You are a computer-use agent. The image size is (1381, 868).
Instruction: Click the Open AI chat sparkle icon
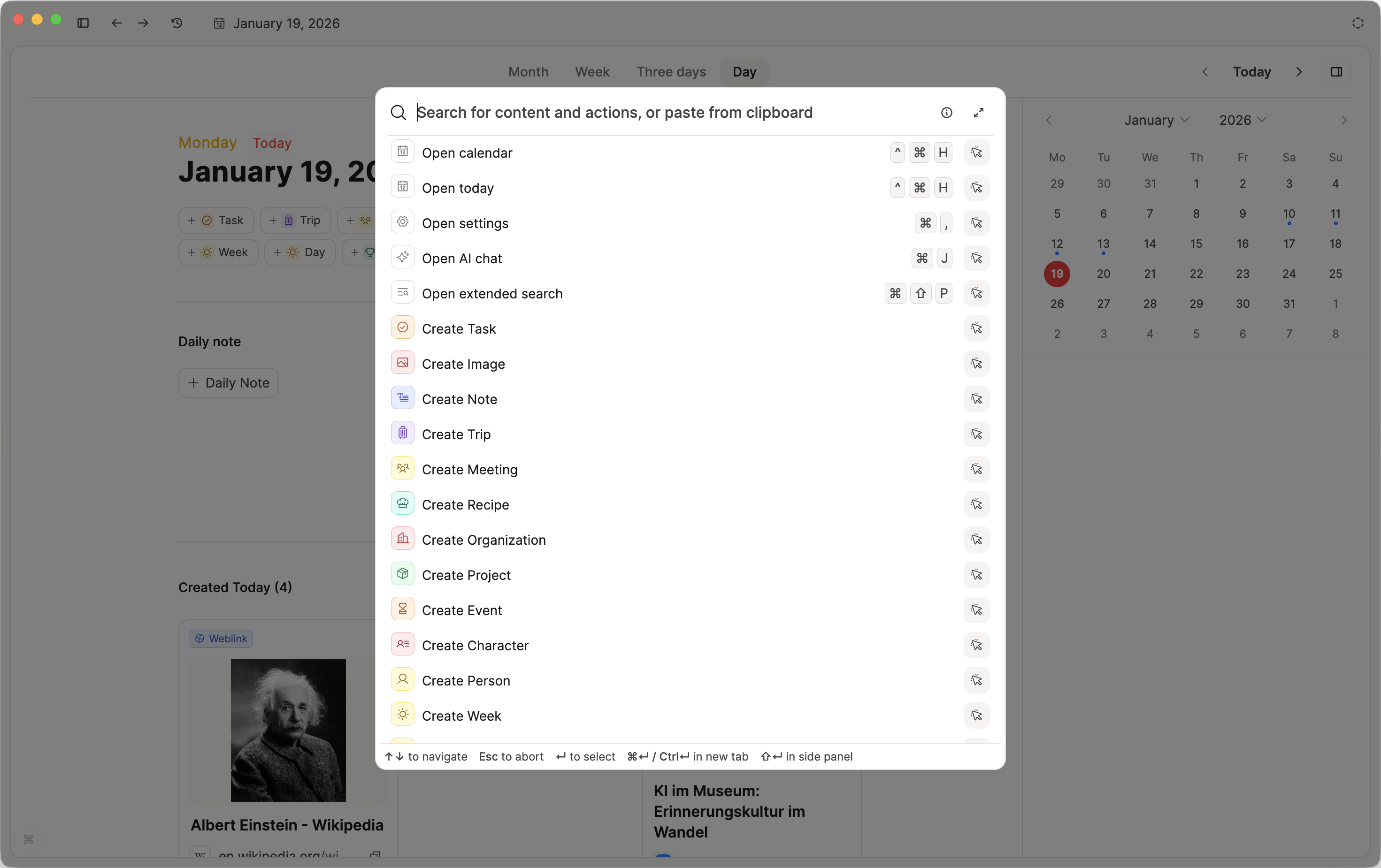(x=403, y=258)
